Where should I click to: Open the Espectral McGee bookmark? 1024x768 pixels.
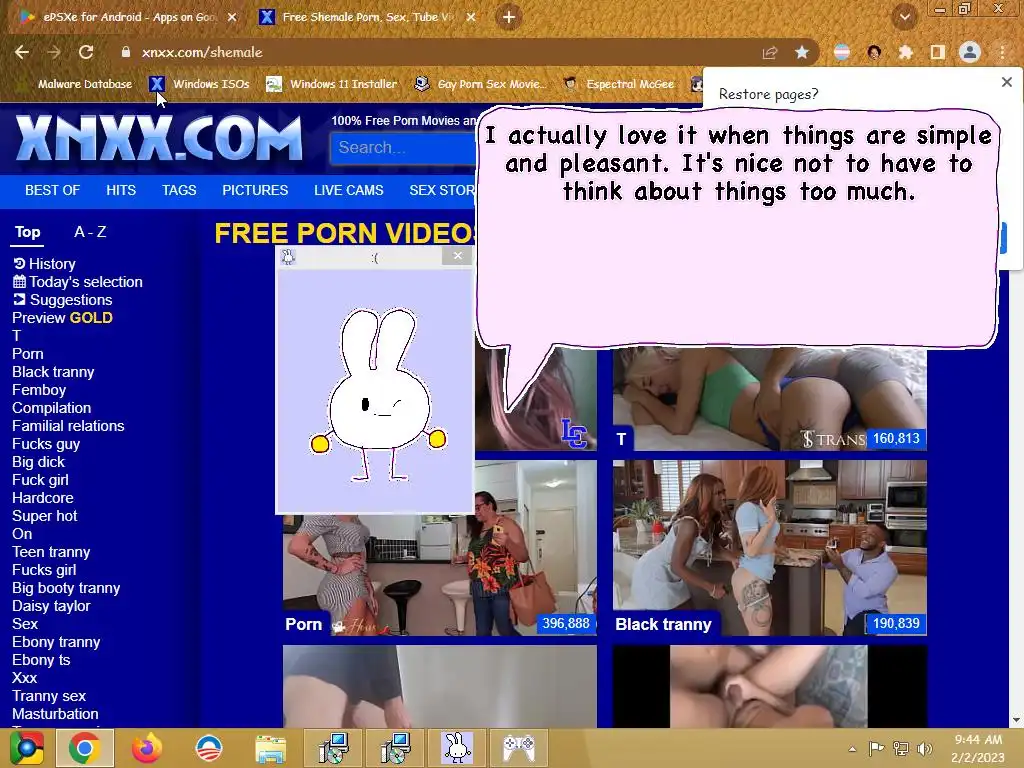[618, 84]
